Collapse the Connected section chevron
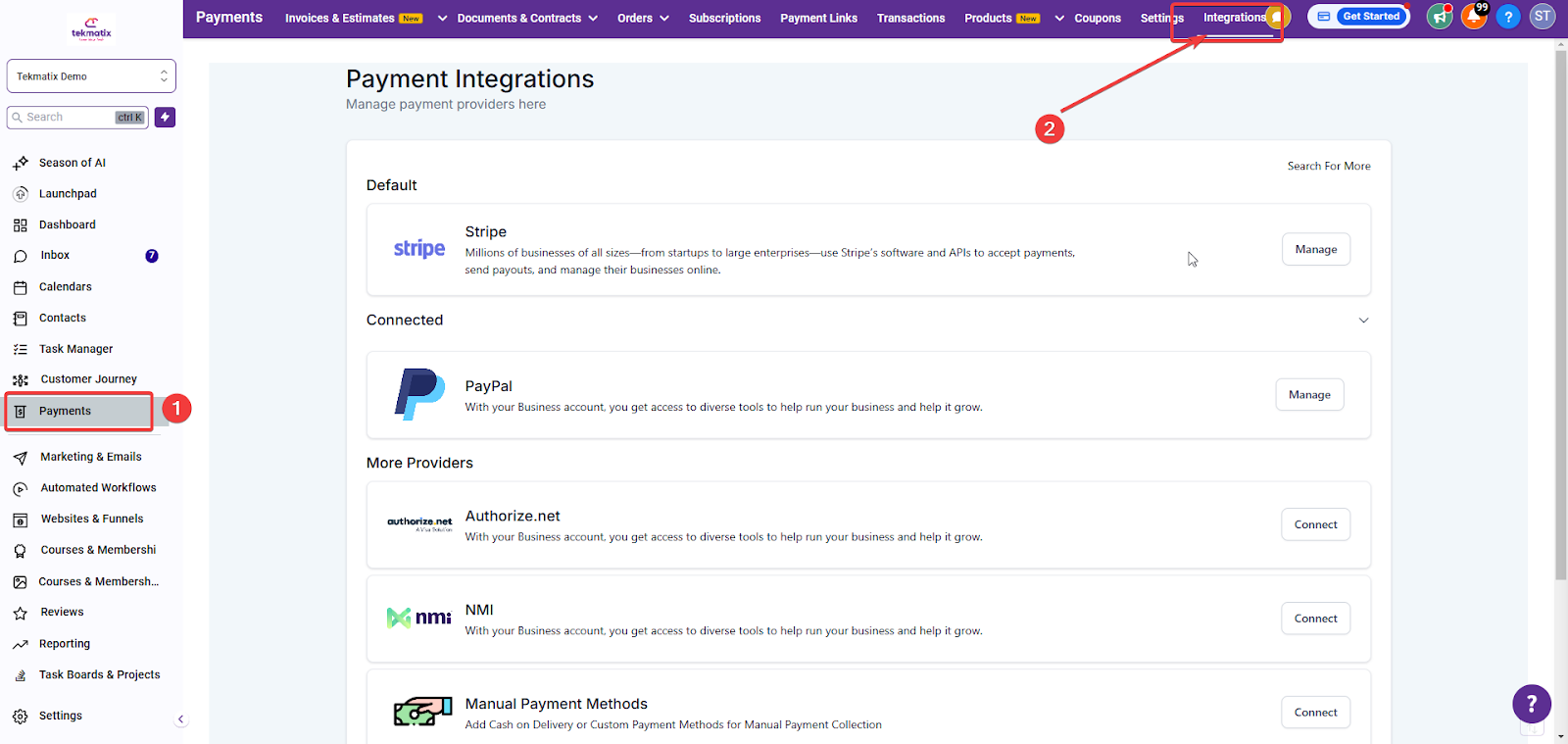 pos(1363,321)
